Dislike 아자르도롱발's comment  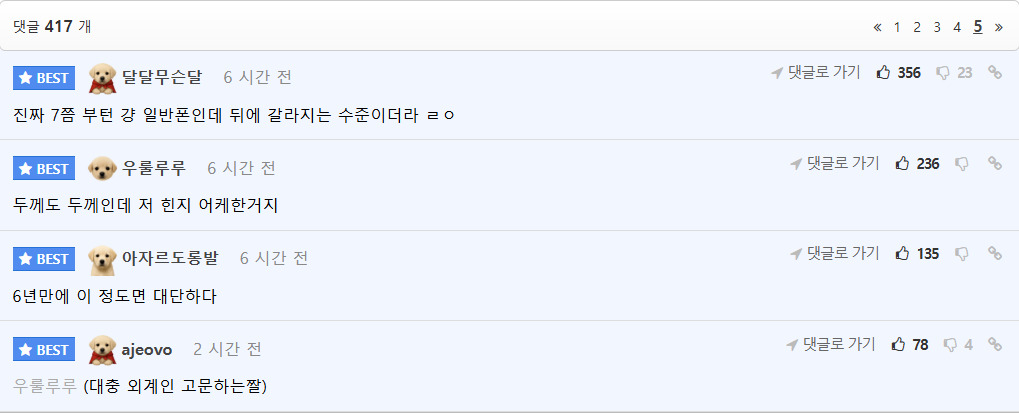click(x=962, y=254)
